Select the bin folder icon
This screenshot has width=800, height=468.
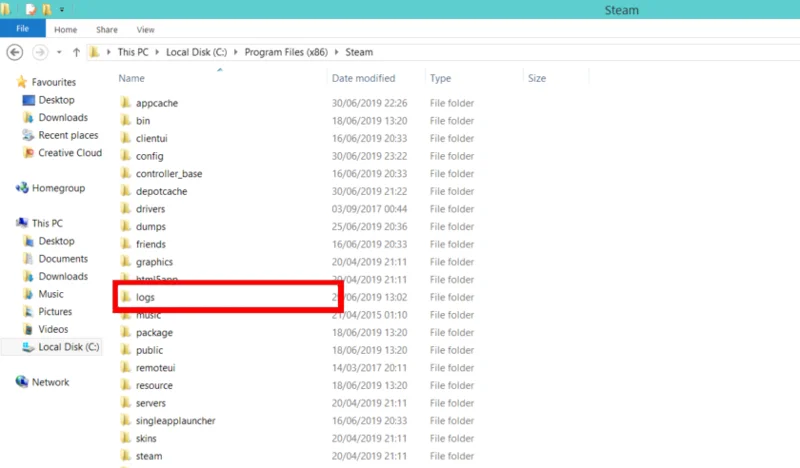pyautogui.click(x=126, y=120)
